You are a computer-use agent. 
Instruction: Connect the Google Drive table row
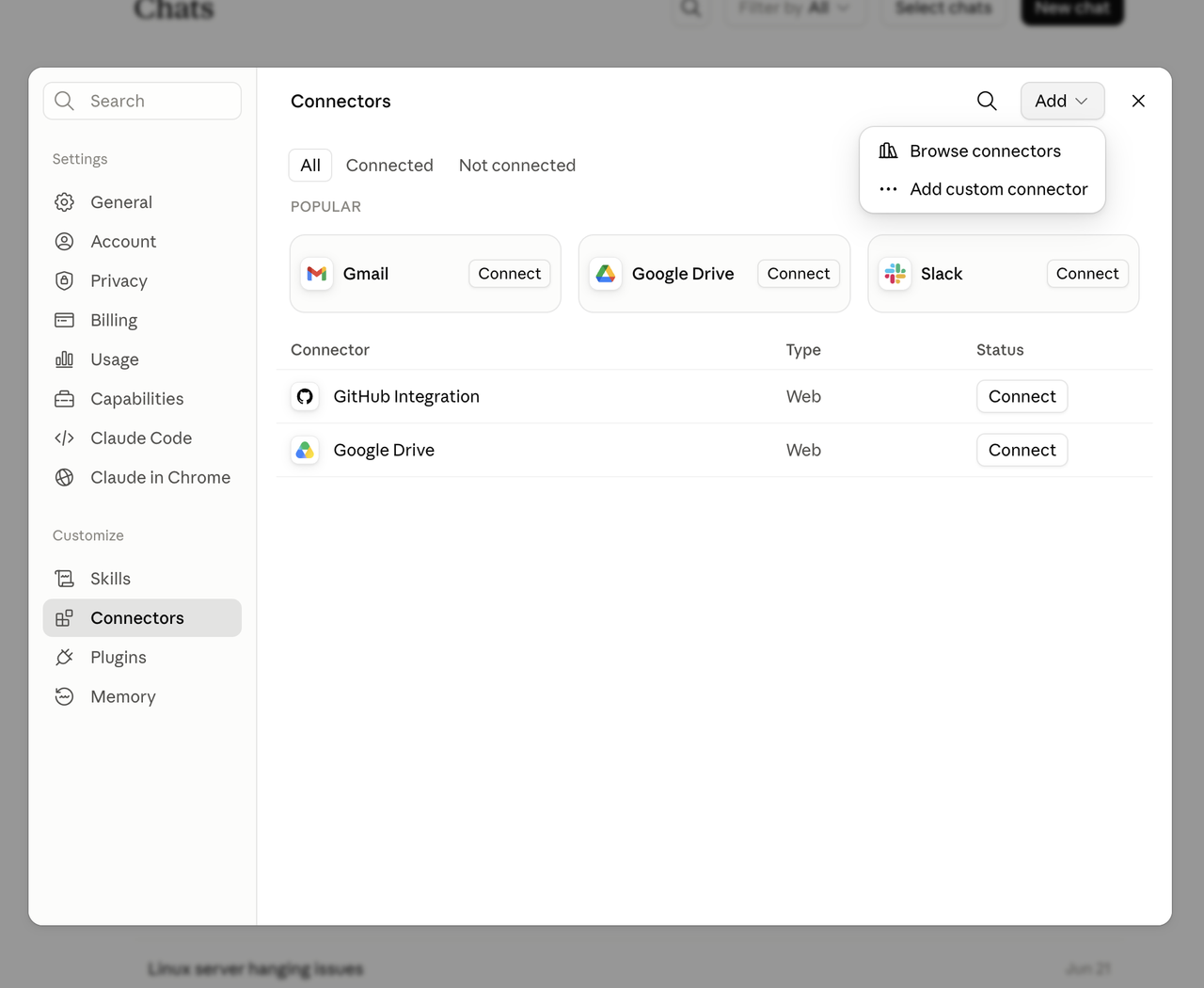point(1022,451)
